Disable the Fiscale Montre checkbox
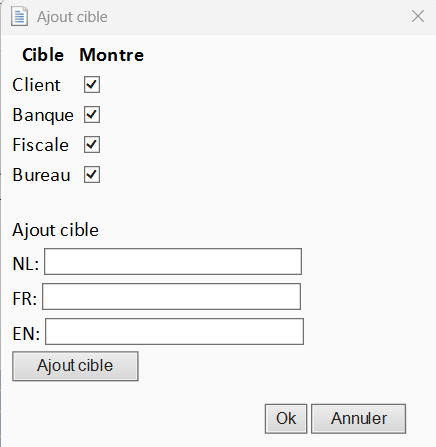Screen dimensions: 436x447 tap(92, 145)
